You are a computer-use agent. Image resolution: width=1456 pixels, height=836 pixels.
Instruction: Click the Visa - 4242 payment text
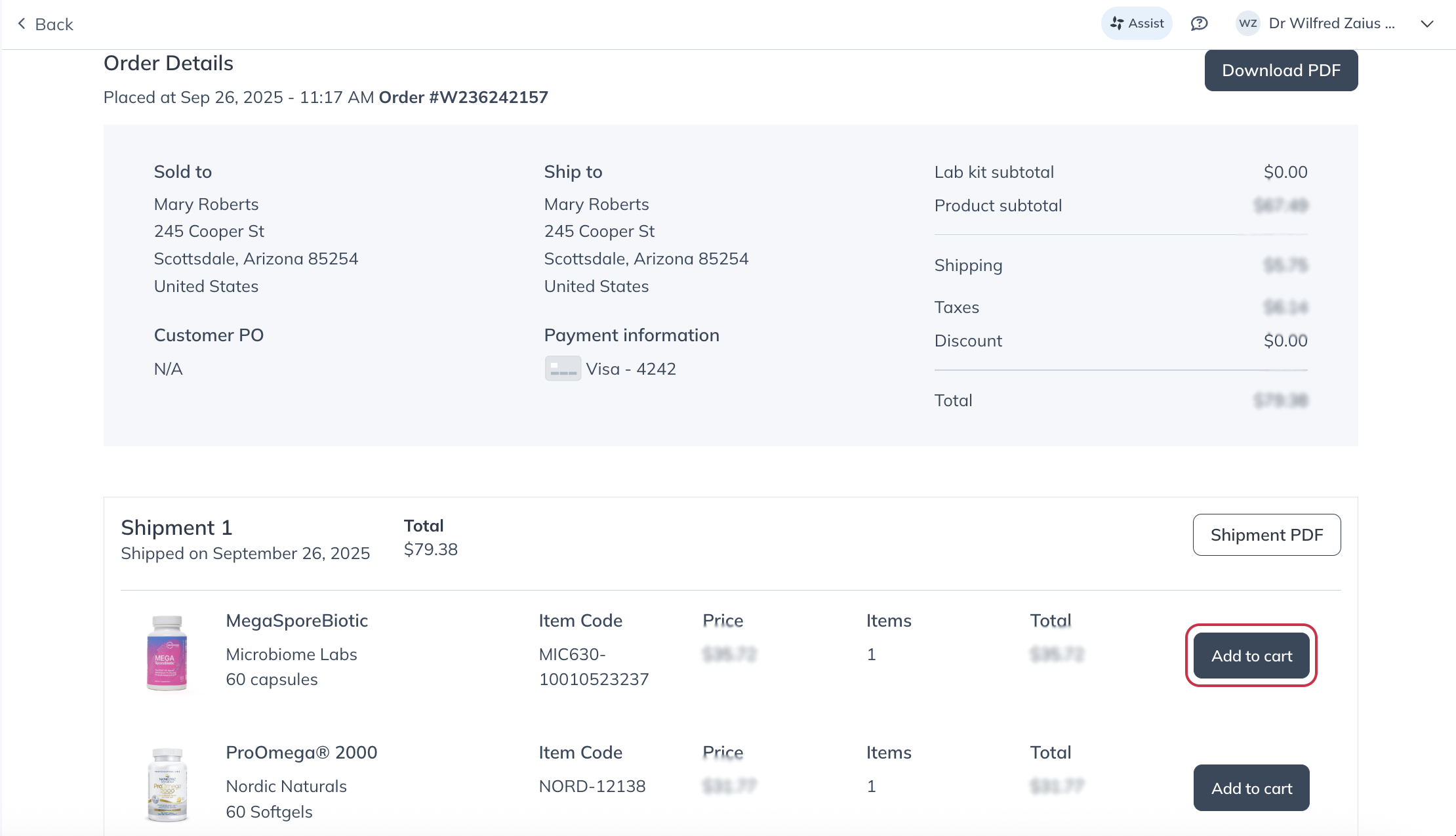(x=631, y=369)
